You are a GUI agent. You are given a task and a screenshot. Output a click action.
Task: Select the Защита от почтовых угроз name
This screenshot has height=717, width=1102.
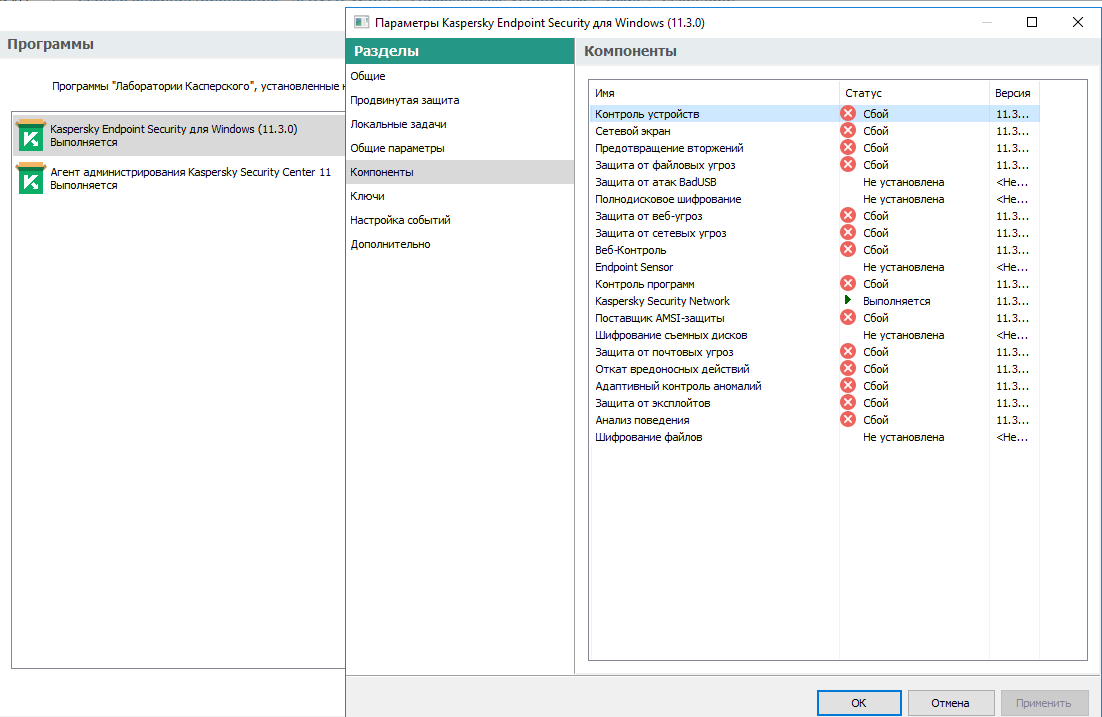tap(664, 352)
